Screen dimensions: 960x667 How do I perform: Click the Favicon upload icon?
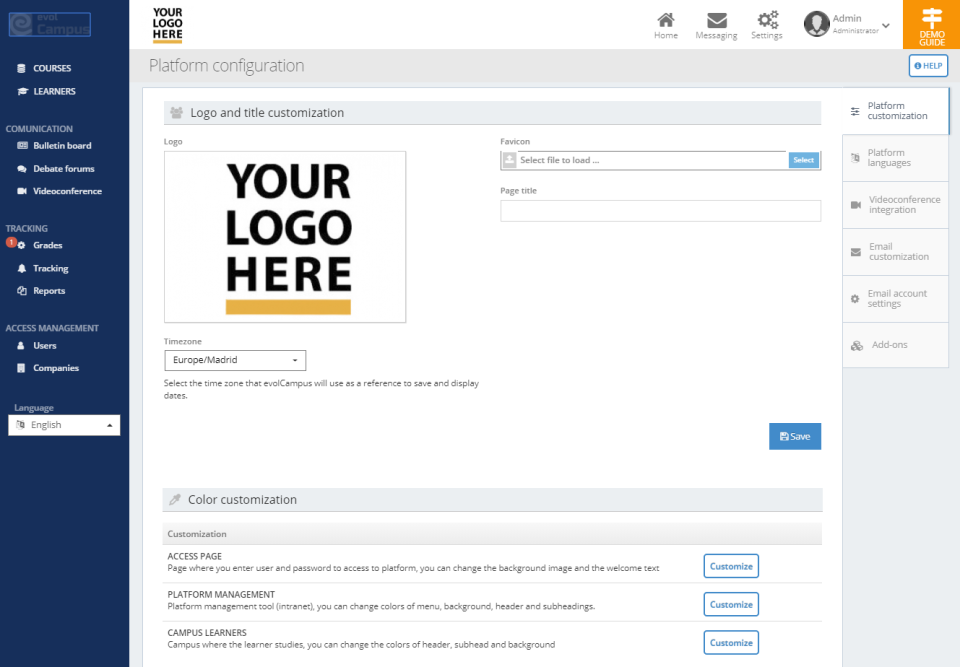509,160
